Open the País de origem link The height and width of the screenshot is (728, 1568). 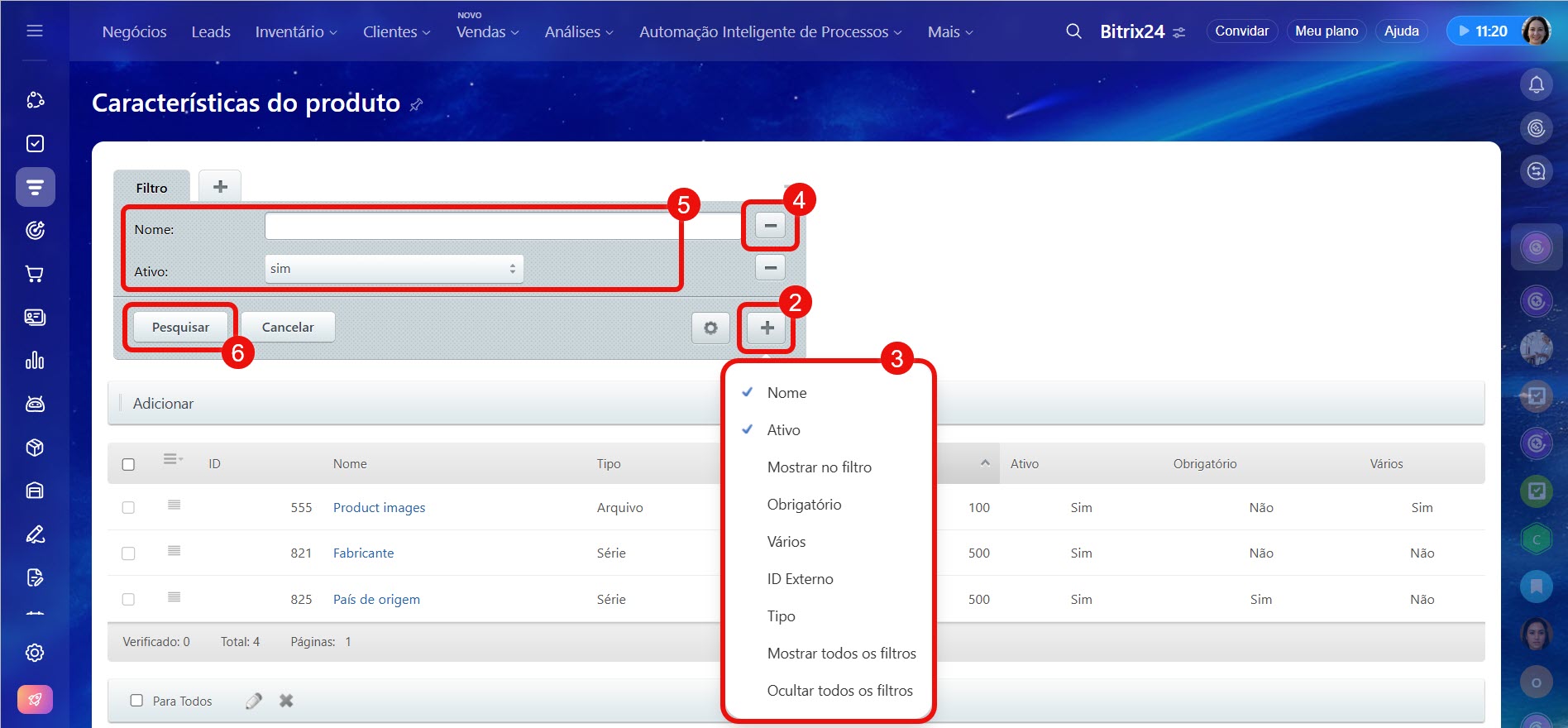coord(376,599)
